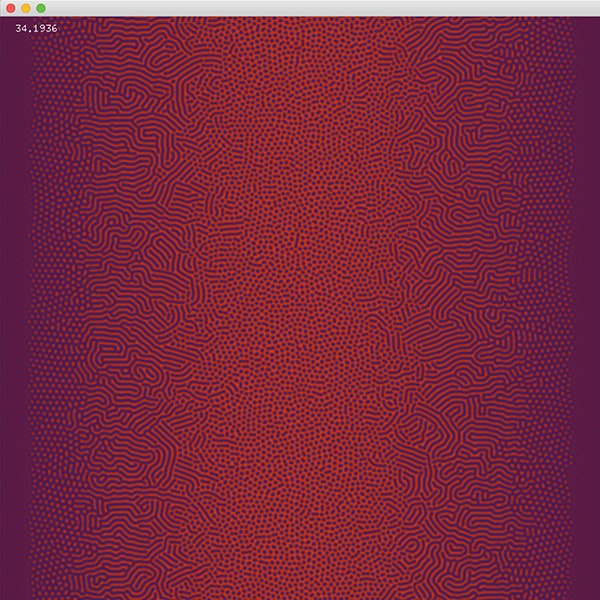This screenshot has width=600, height=600.
Task: Minimize the window using the yellow button
Action: coord(25,8)
